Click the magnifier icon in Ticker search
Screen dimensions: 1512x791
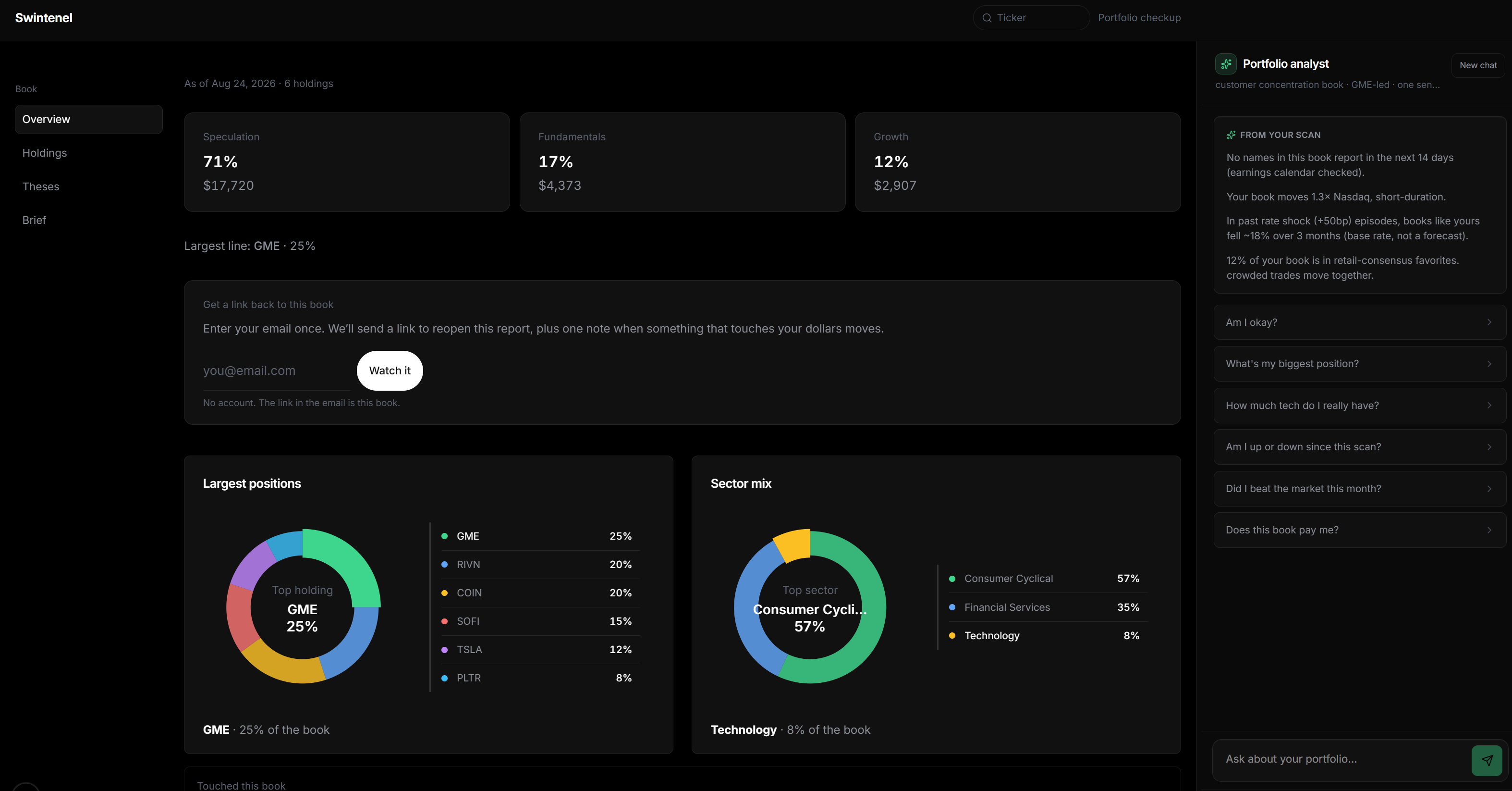coord(987,18)
